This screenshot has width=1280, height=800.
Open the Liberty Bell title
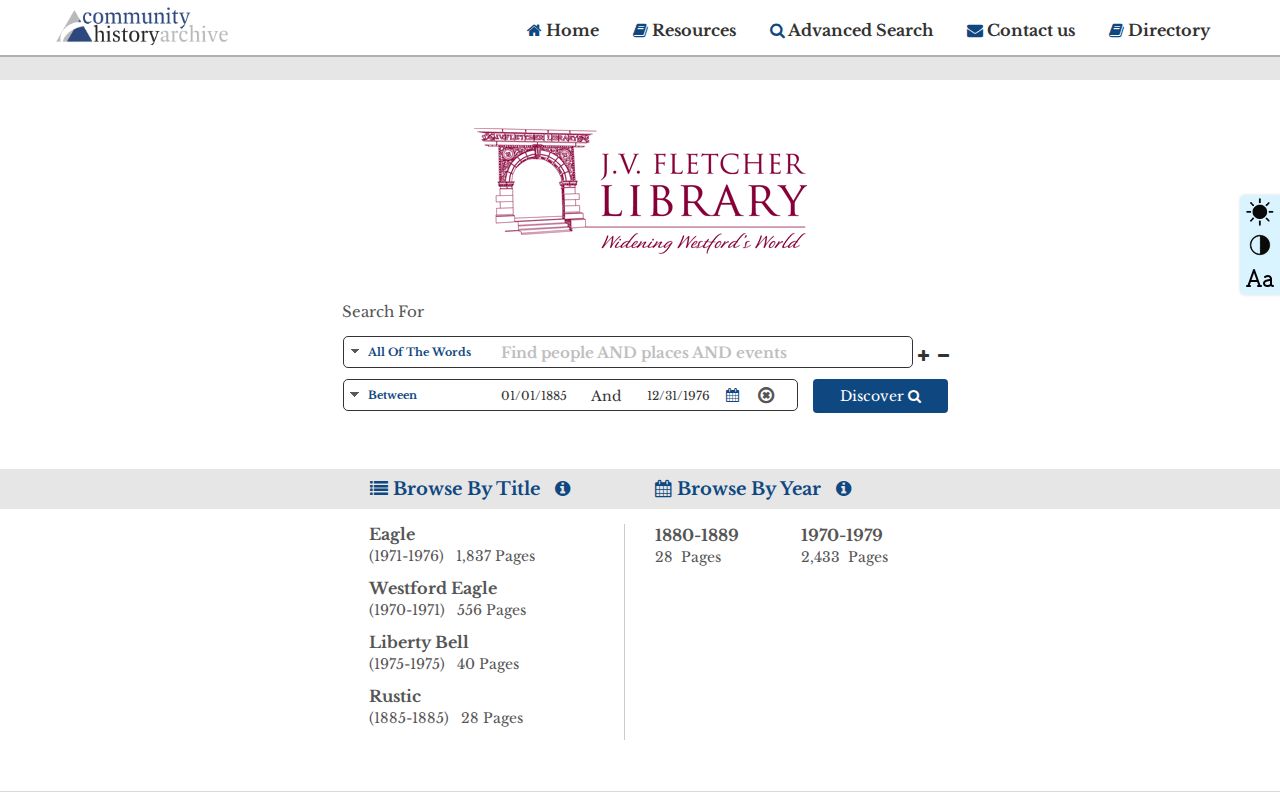point(419,642)
